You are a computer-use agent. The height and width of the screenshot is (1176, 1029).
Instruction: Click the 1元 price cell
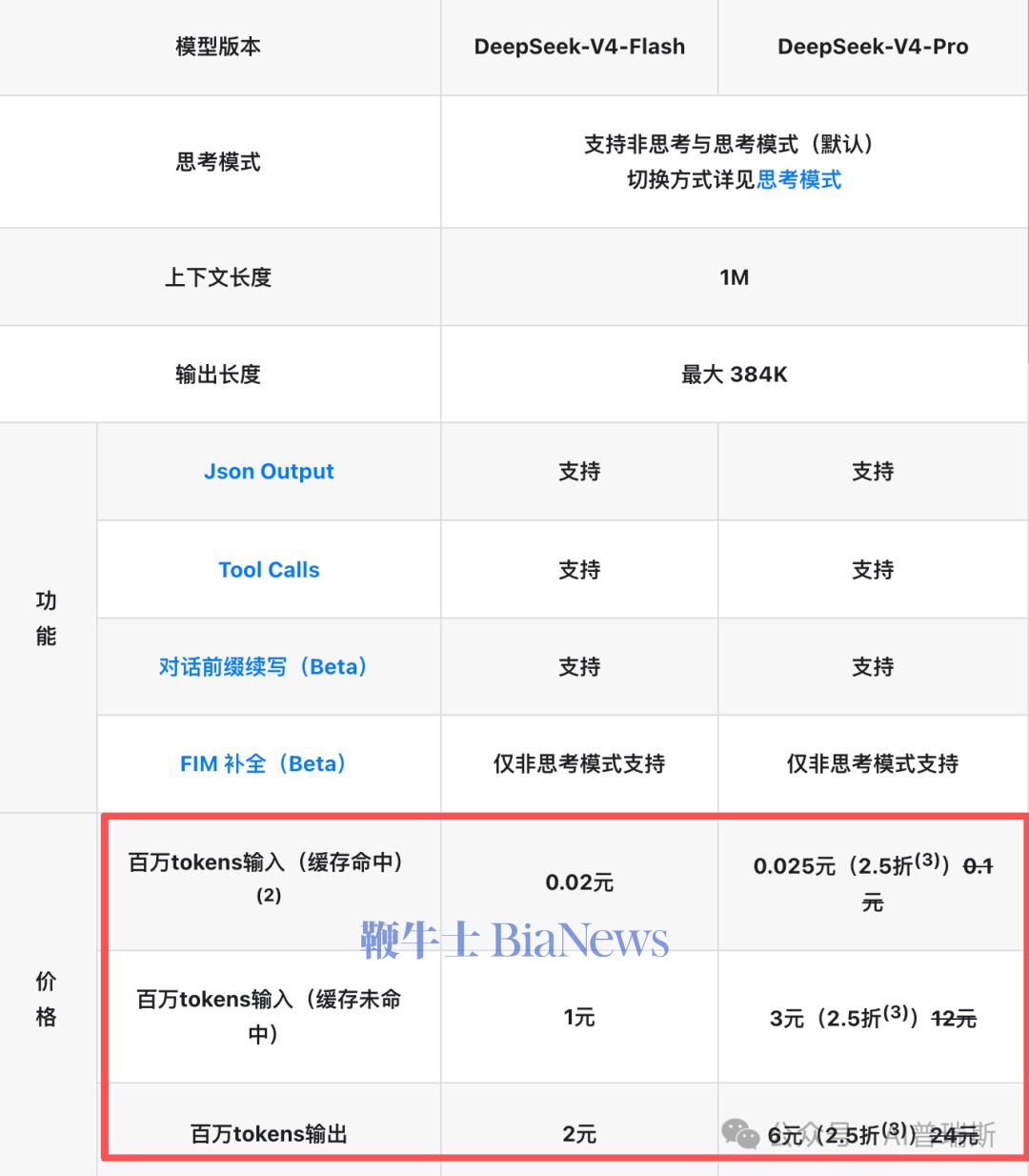tap(579, 1018)
